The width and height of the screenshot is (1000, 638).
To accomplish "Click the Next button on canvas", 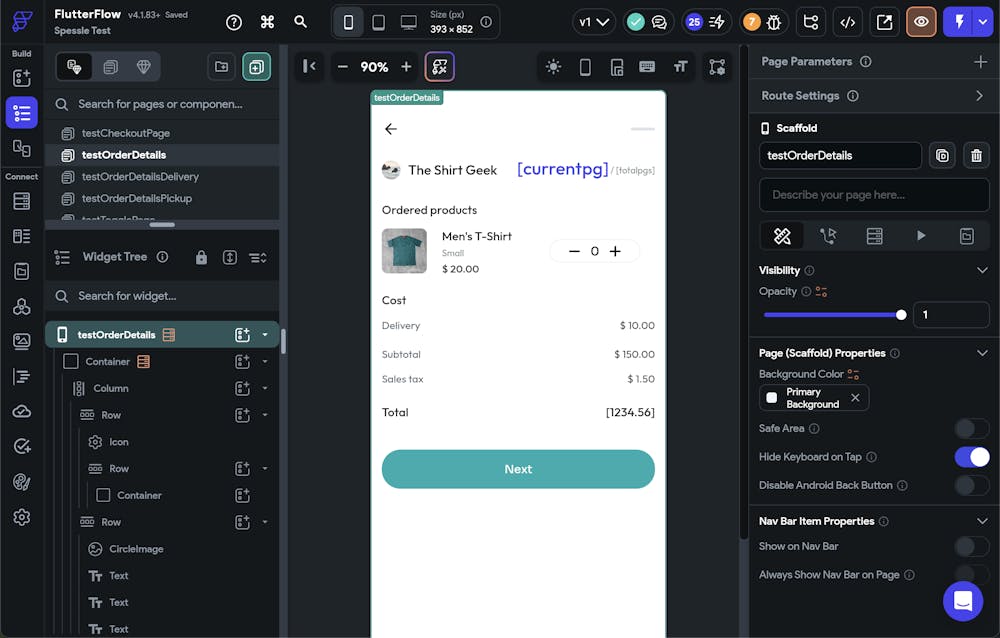I will pos(518,469).
